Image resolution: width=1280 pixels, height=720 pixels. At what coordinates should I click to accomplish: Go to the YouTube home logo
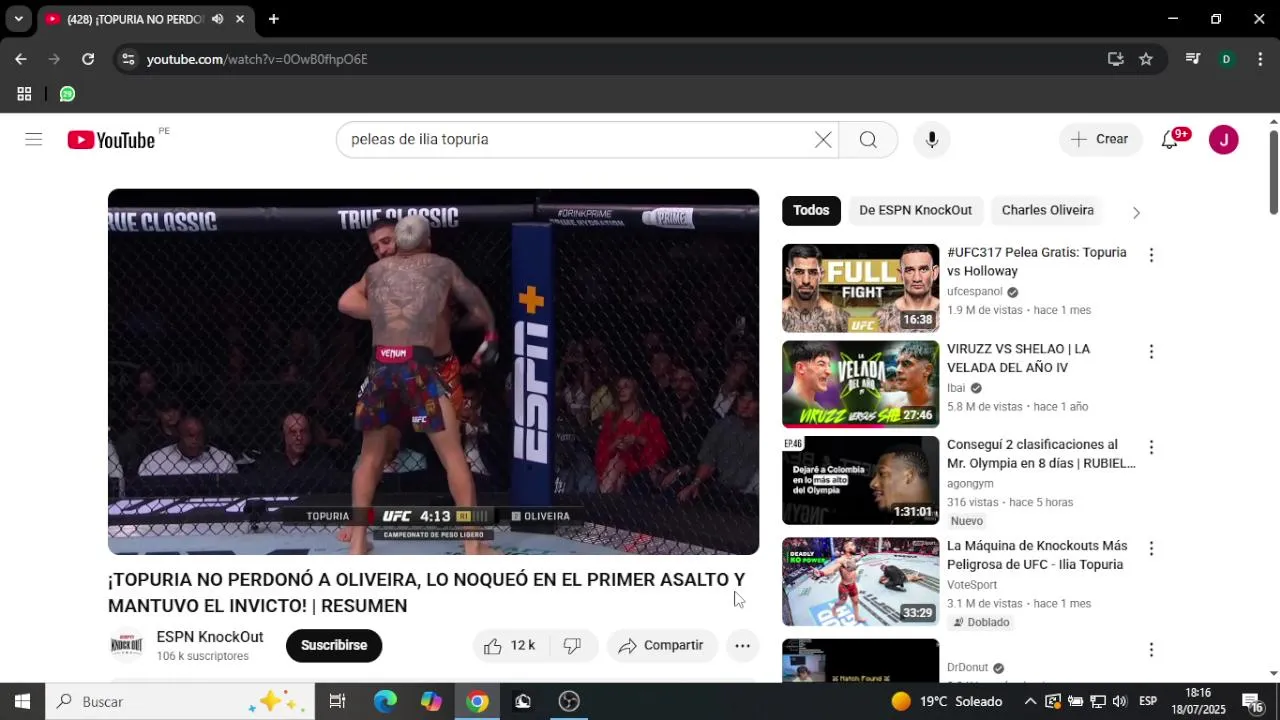[x=111, y=140]
